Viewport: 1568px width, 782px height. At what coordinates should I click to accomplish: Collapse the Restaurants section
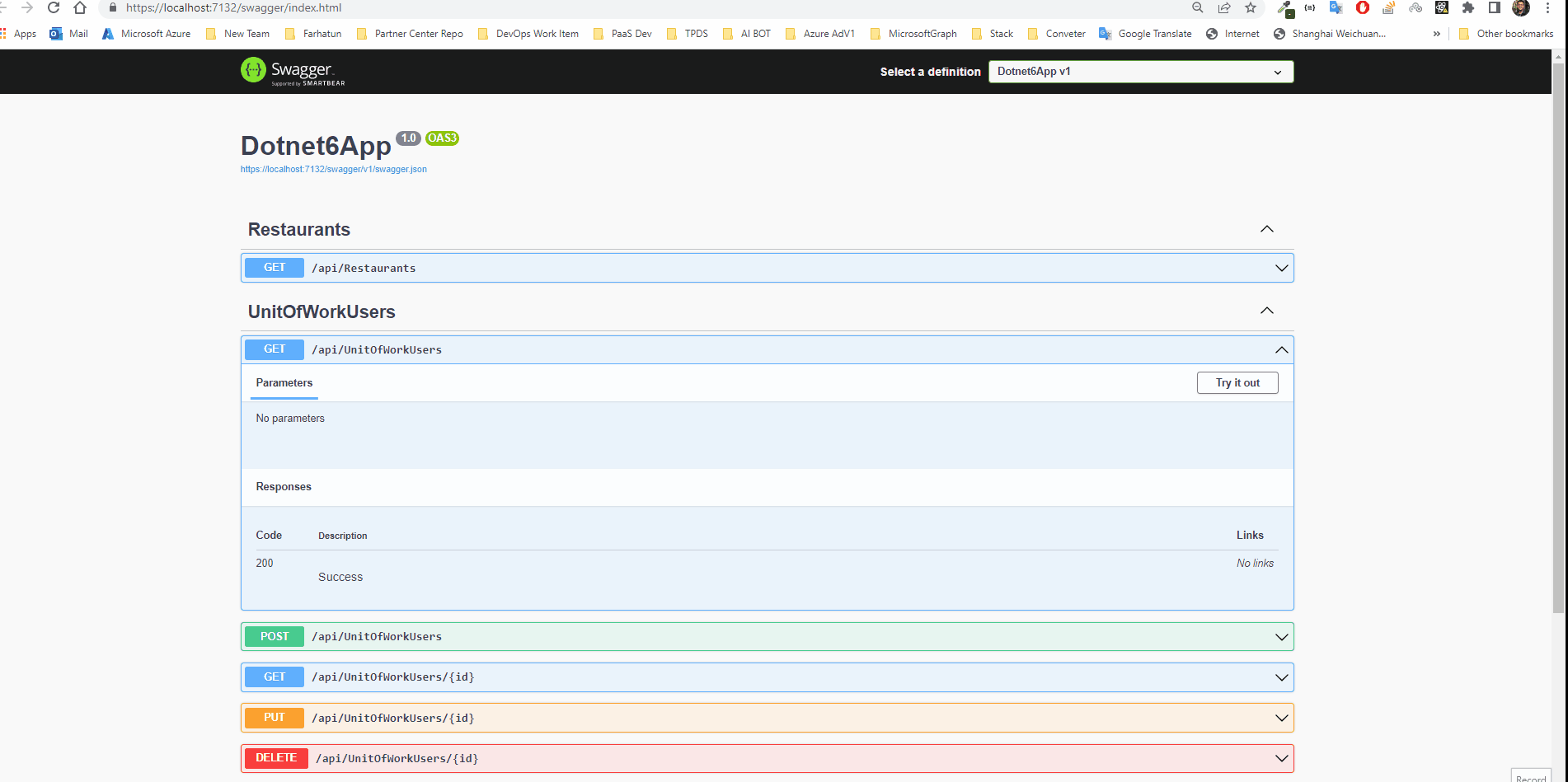[x=1267, y=229]
